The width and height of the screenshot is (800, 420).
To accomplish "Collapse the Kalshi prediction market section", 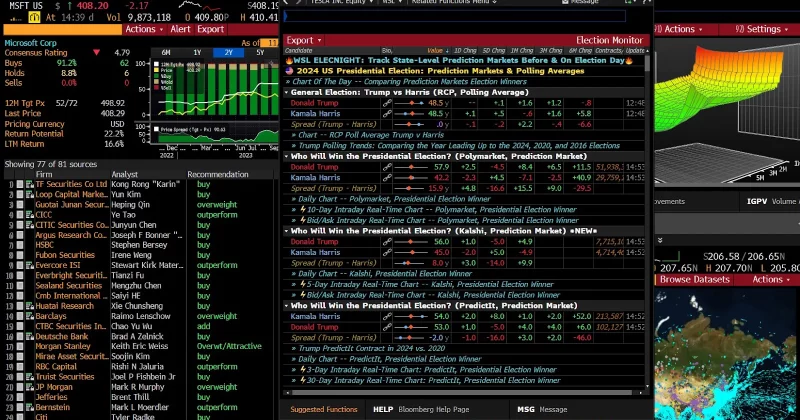I will (287, 231).
